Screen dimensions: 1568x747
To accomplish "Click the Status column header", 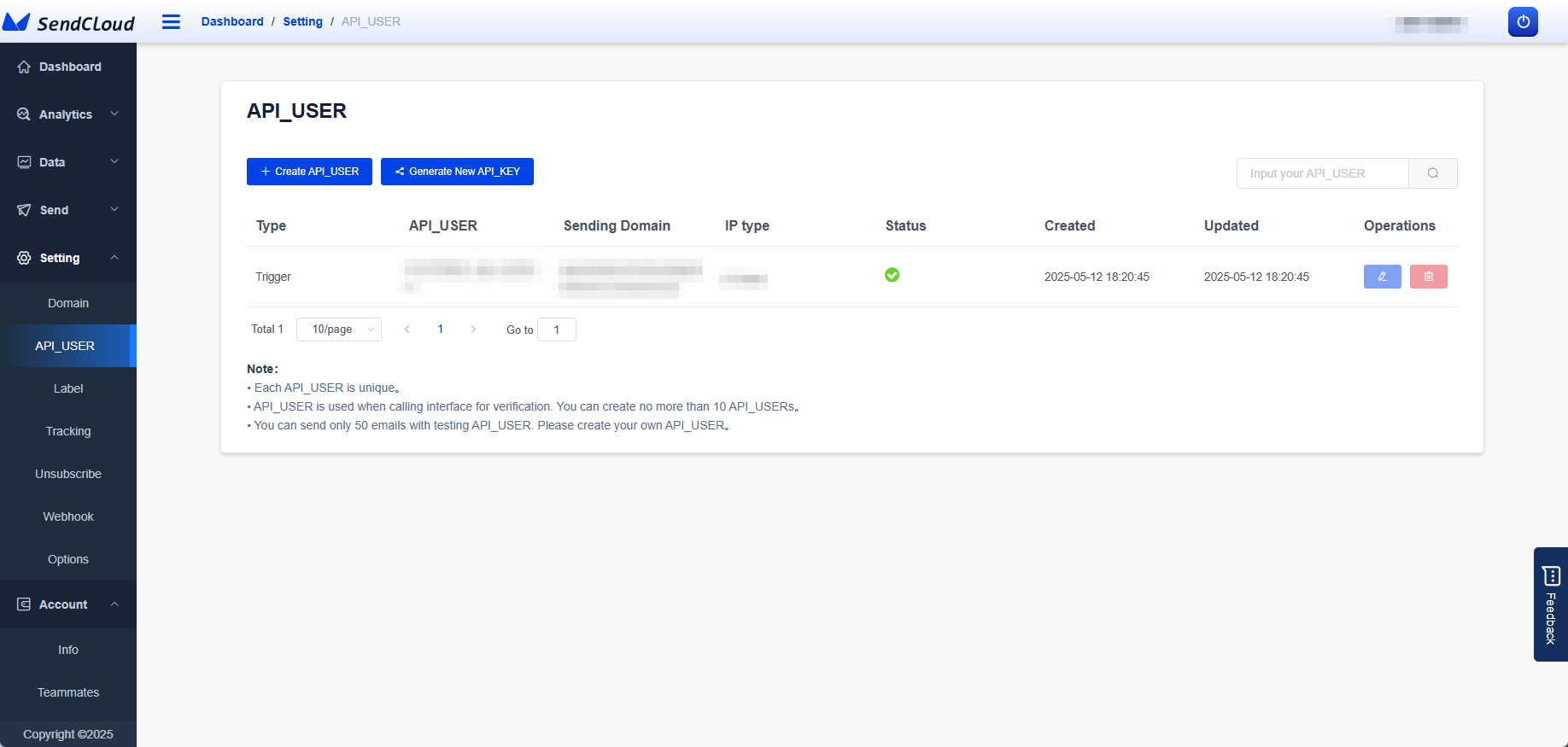I will click(x=905, y=225).
